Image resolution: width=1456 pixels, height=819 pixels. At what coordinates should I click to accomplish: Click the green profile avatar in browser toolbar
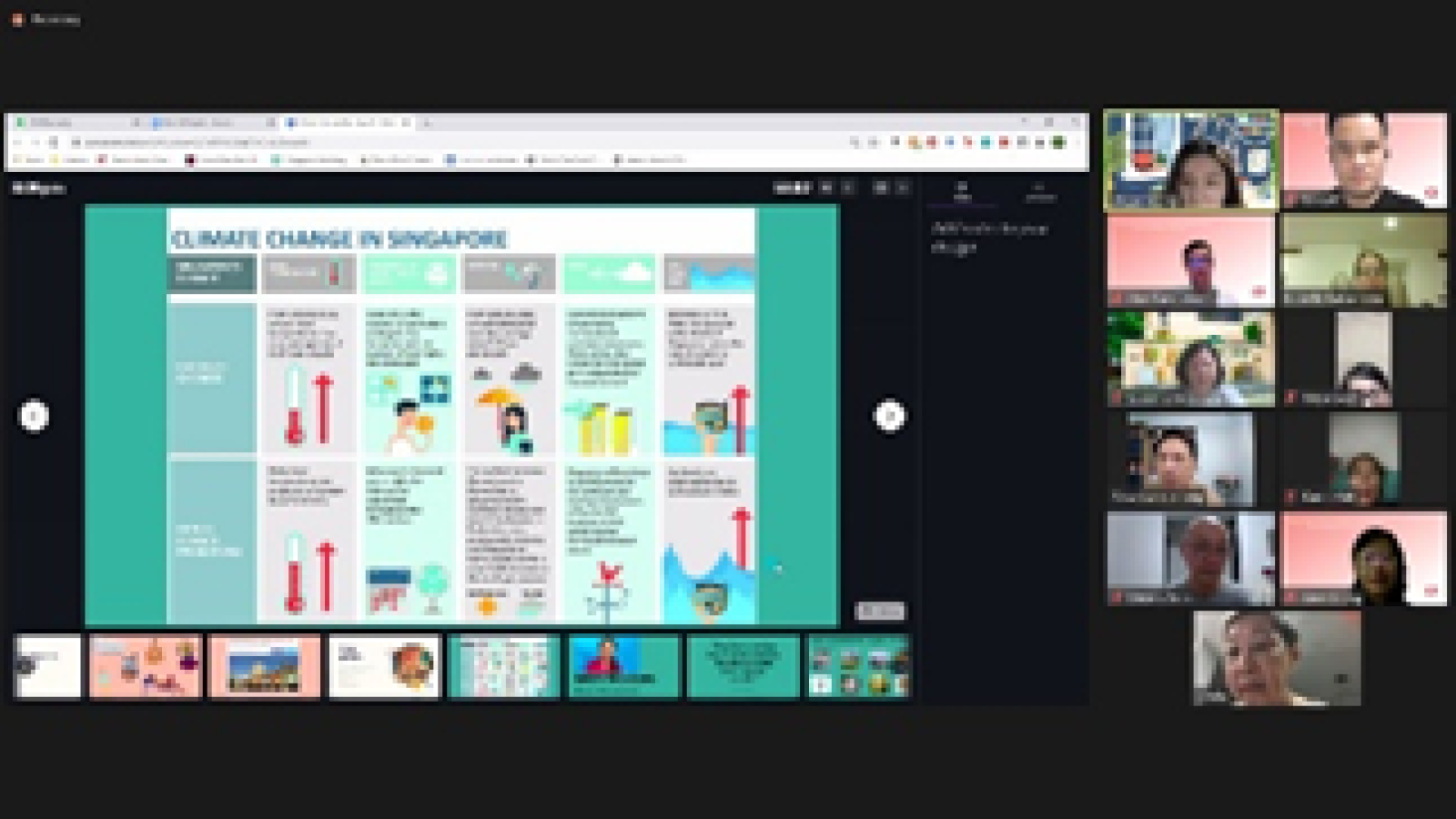click(1058, 142)
